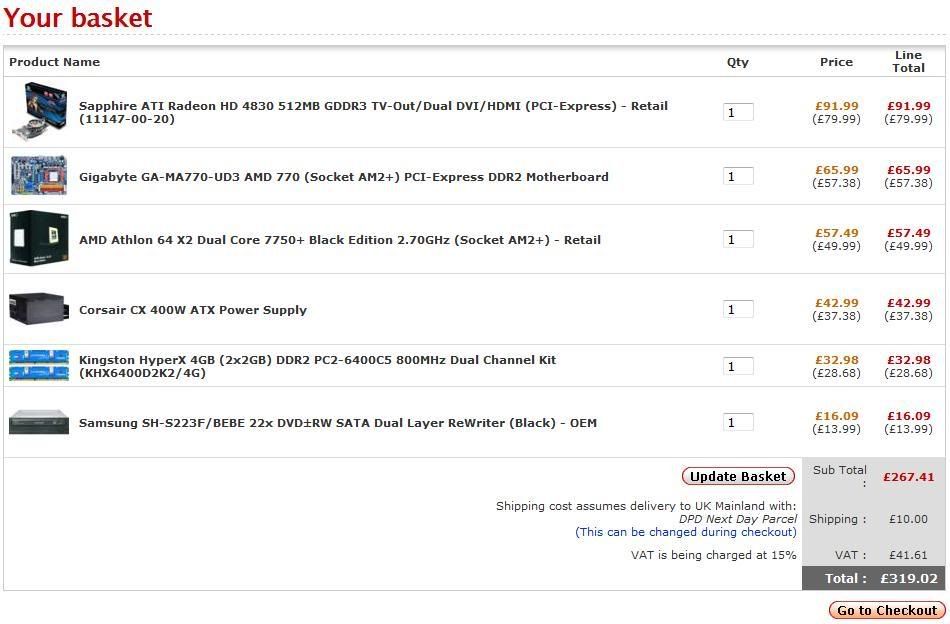Open the AMD Athlon 64 X2 product link
The height and width of the screenshot is (624, 950).
[340, 240]
